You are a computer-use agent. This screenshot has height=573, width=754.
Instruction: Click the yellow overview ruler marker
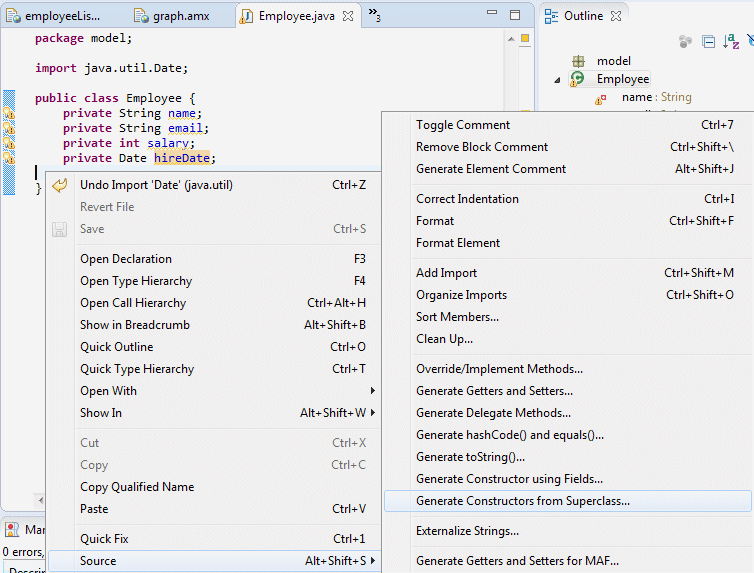pos(524,39)
